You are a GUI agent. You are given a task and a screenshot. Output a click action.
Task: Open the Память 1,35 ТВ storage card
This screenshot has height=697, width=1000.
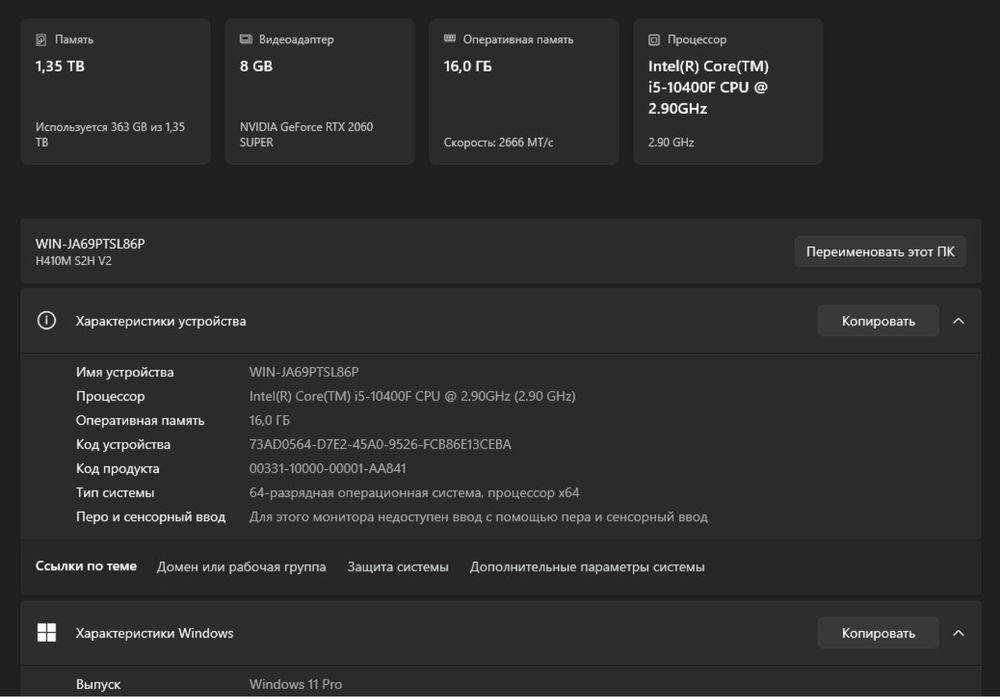click(x=115, y=91)
